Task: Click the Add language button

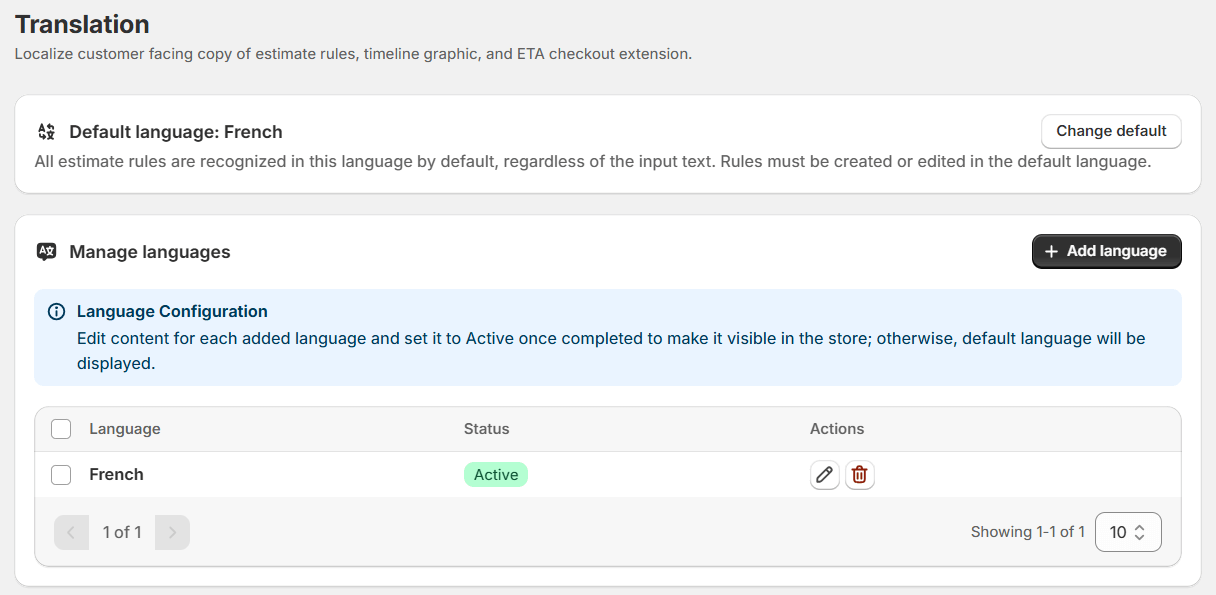Action: tap(1106, 251)
